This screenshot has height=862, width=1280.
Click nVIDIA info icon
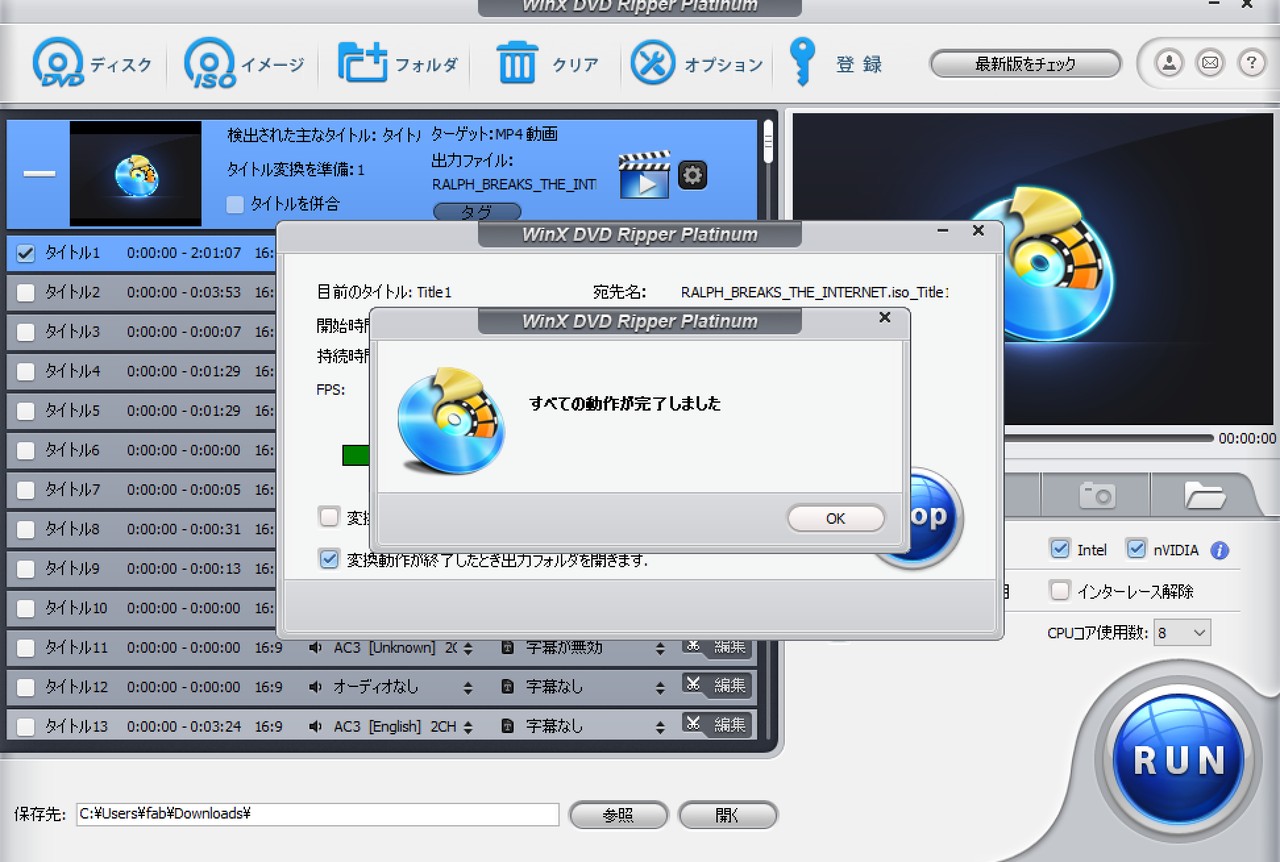(1219, 550)
